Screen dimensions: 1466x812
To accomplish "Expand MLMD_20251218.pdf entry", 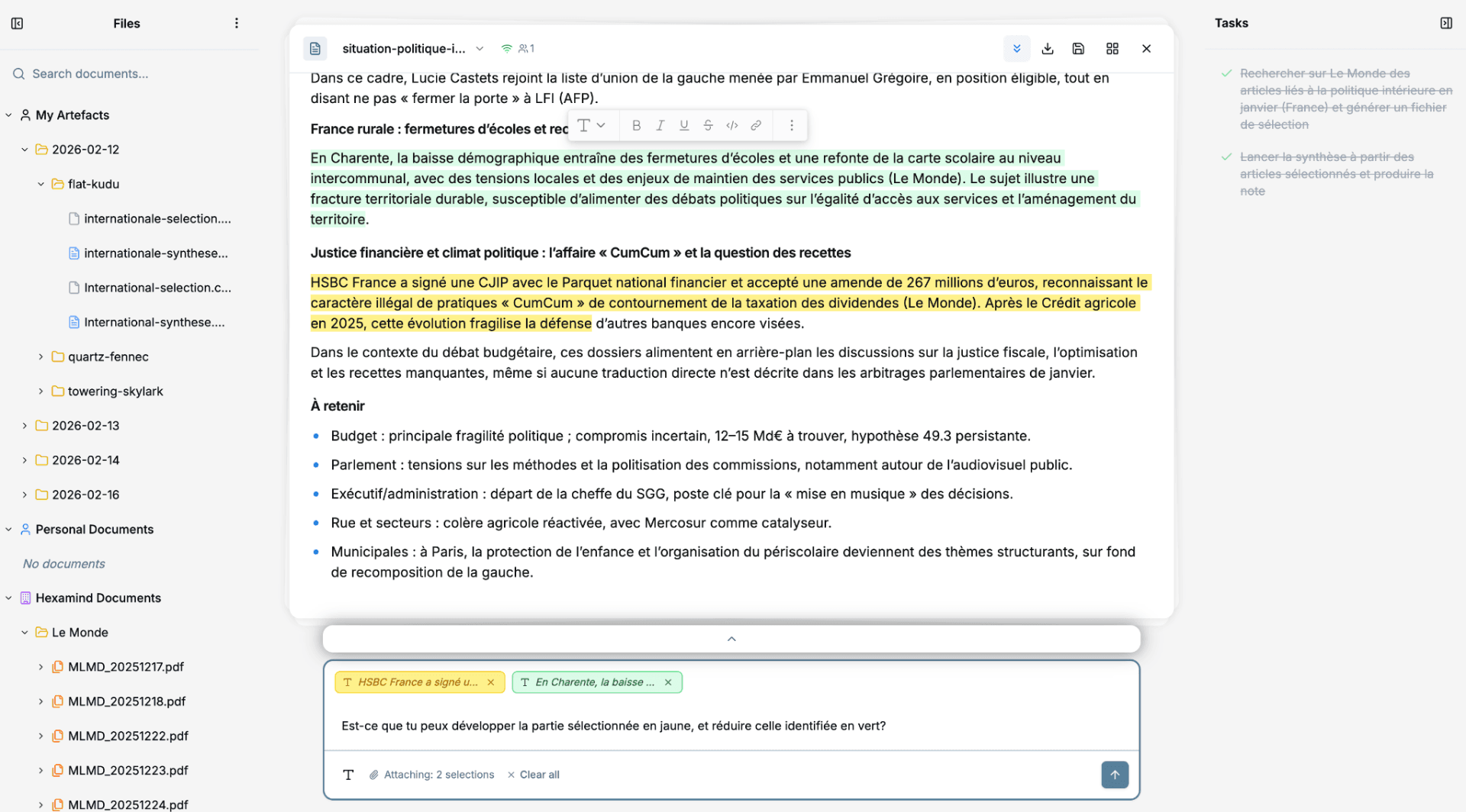I will pyautogui.click(x=40, y=701).
